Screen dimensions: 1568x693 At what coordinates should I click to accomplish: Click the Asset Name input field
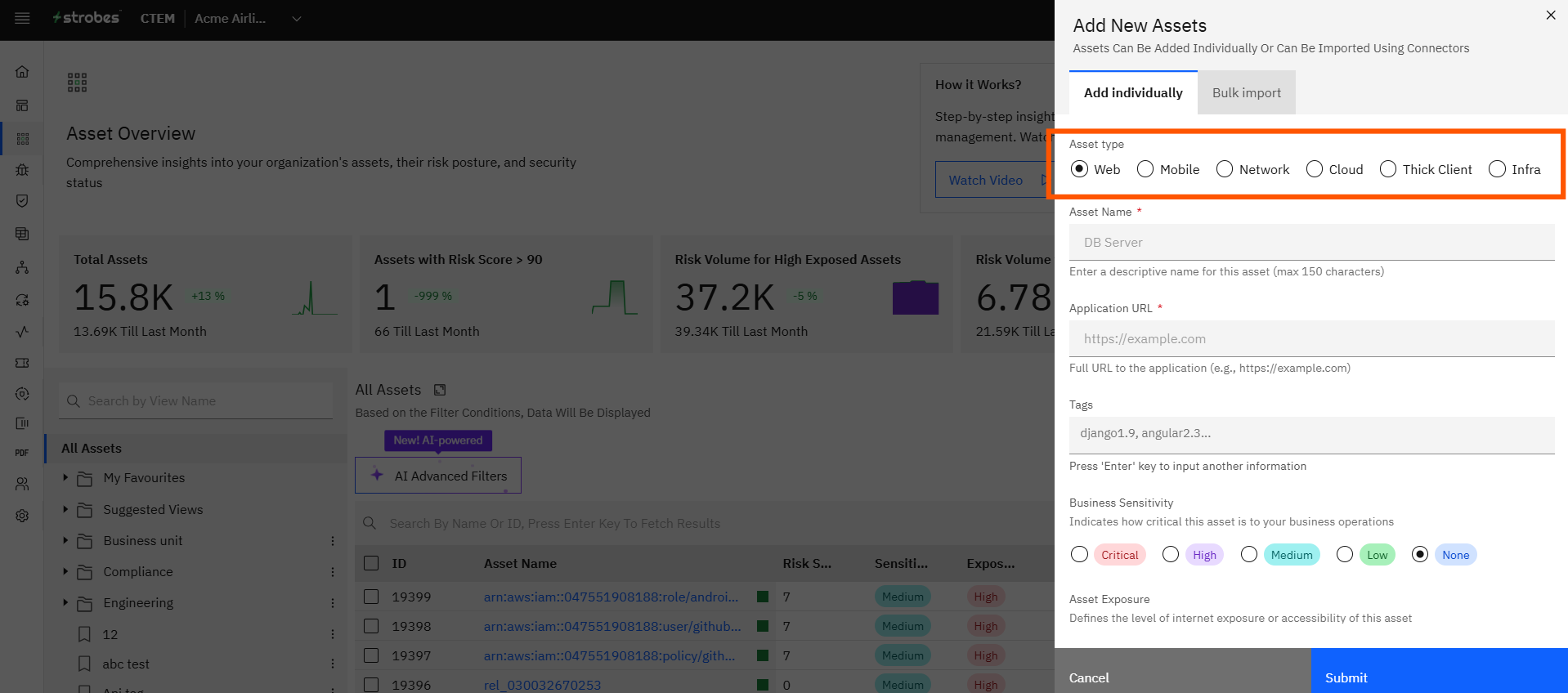(1311, 243)
